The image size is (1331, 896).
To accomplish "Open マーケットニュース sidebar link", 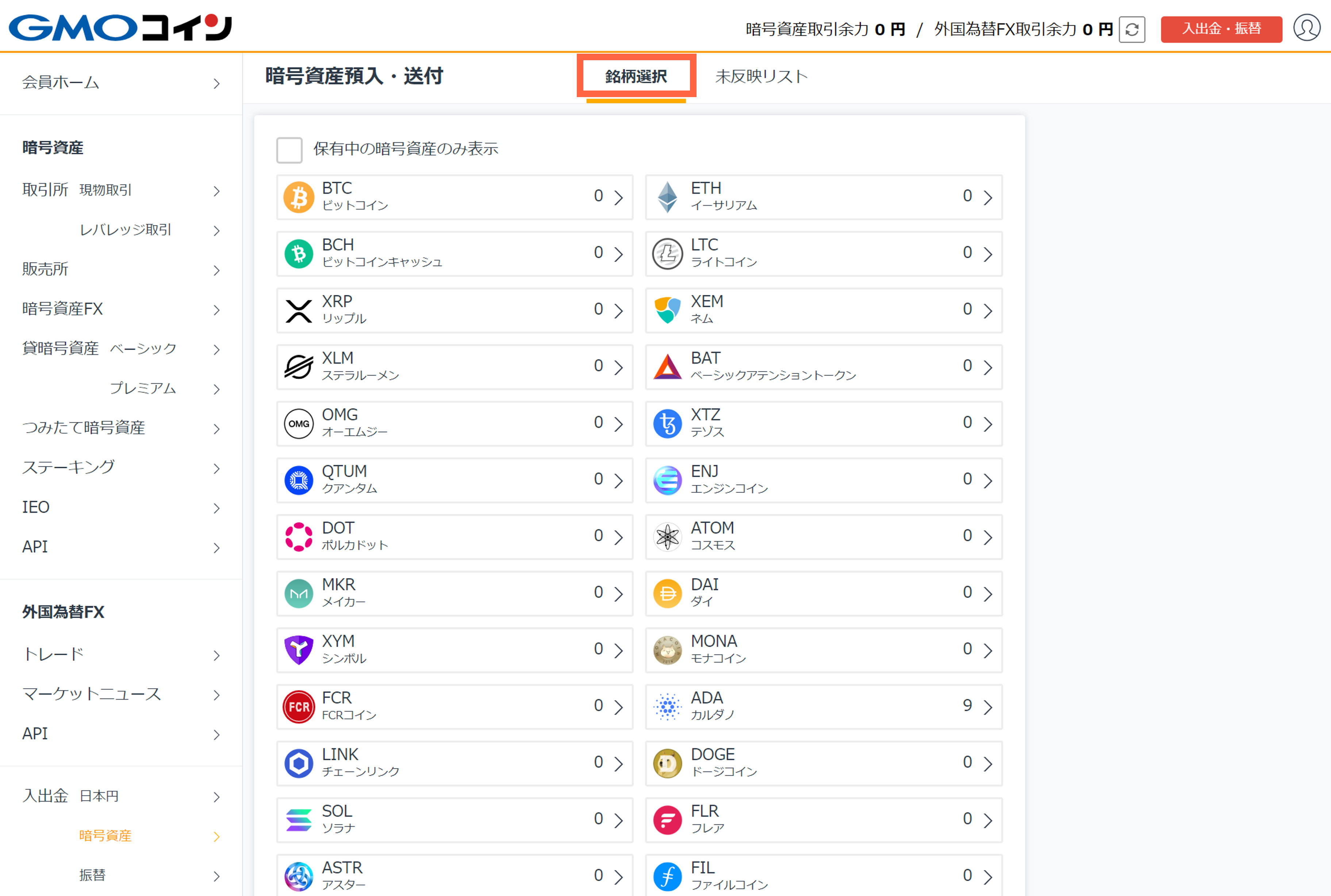I will click(120, 694).
